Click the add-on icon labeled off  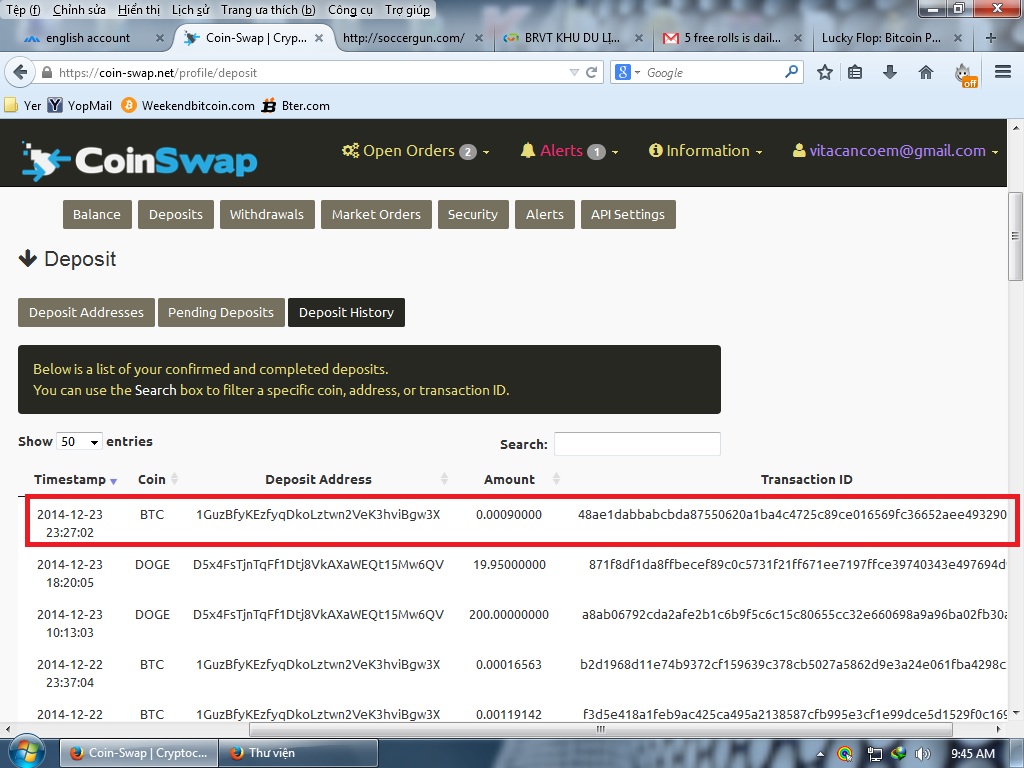pyautogui.click(x=965, y=75)
